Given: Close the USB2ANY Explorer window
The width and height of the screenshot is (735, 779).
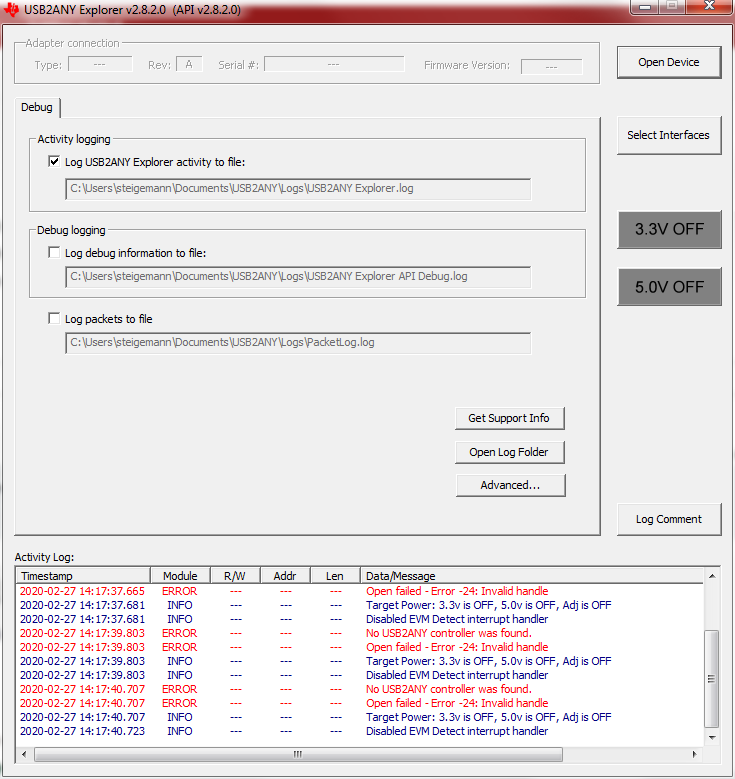Looking at the screenshot, I should [x=710, y=6].
